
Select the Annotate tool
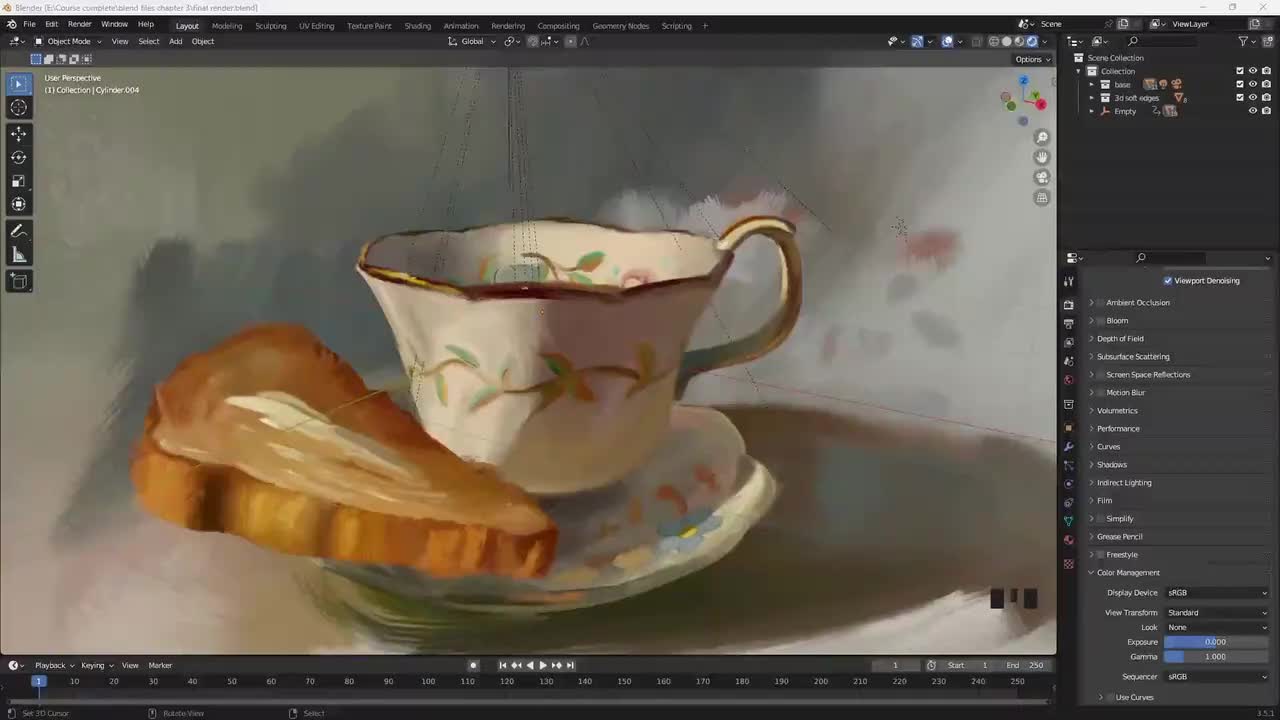pyautogui.click(x=18, y=231)
